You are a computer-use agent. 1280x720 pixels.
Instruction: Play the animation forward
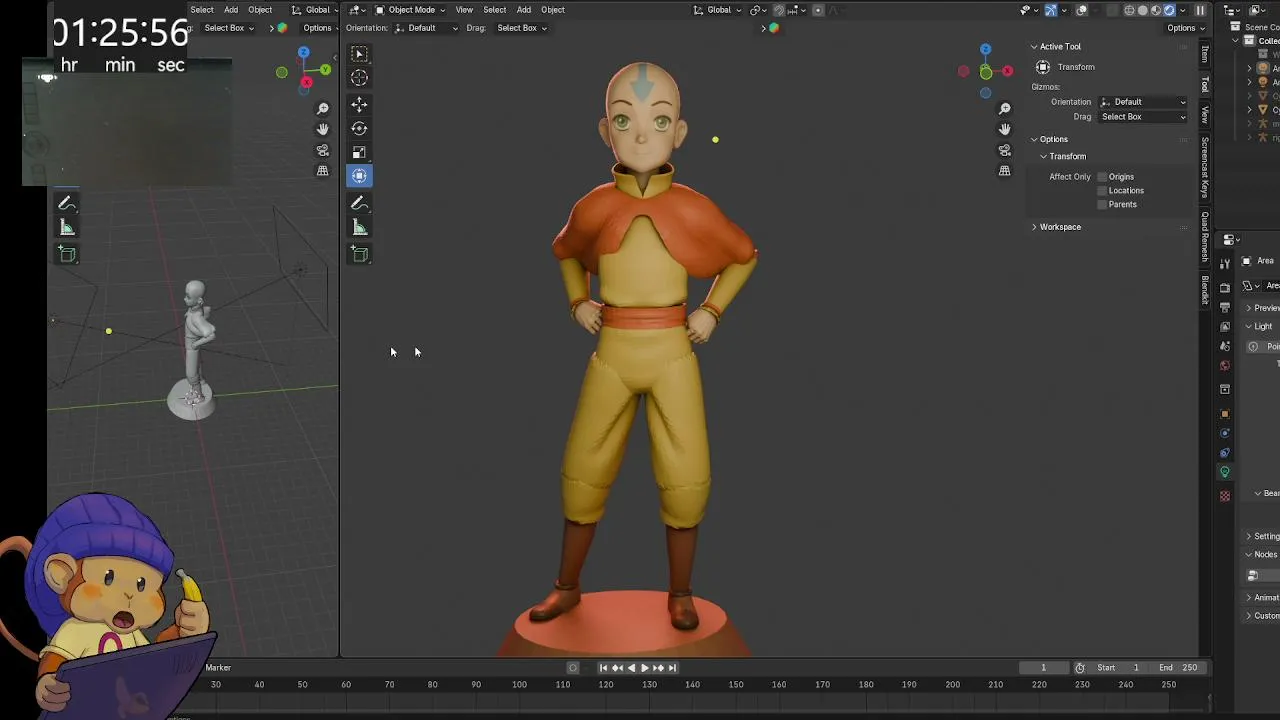(644, 668)
